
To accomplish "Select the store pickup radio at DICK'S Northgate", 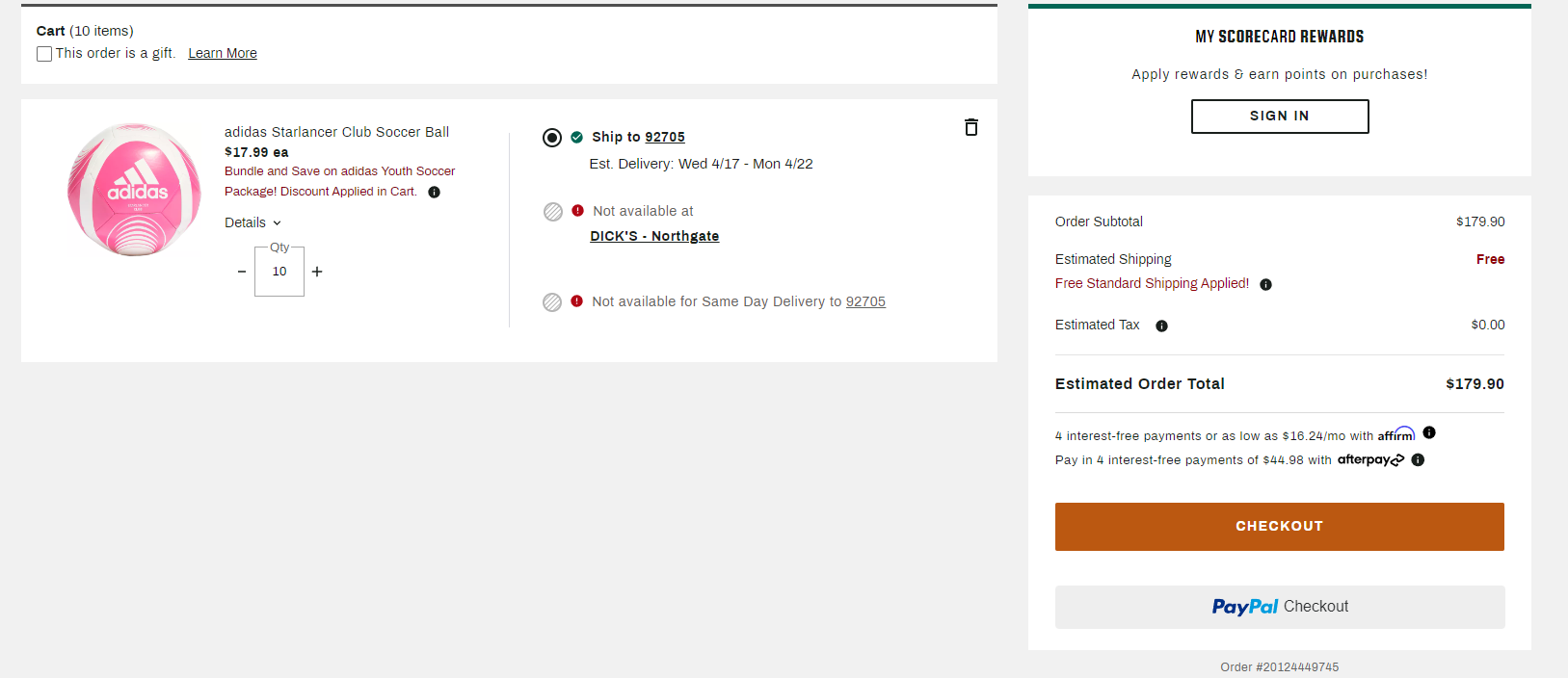I will (x=553, y=212).
